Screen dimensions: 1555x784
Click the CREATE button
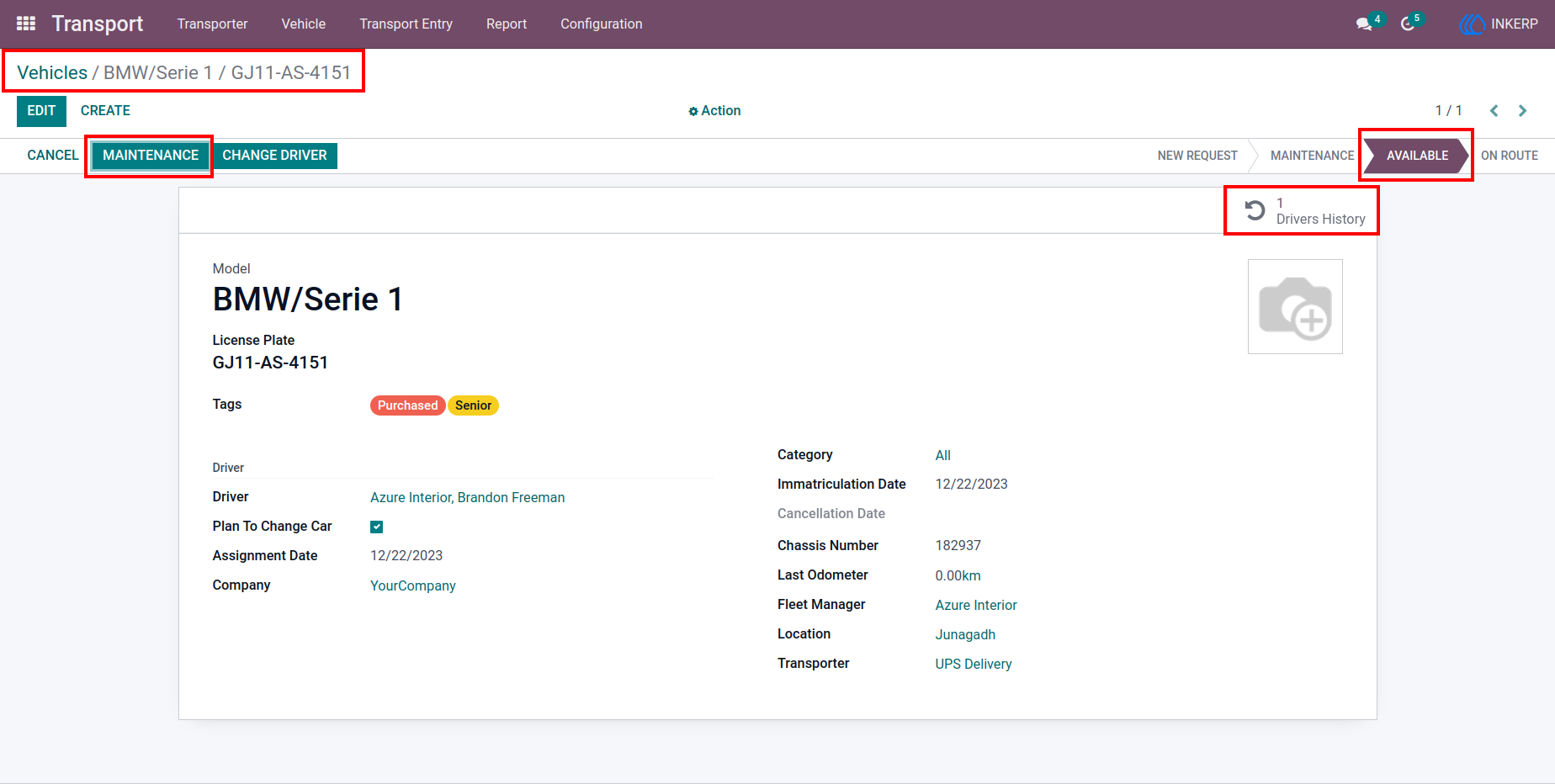pos(105,110)
